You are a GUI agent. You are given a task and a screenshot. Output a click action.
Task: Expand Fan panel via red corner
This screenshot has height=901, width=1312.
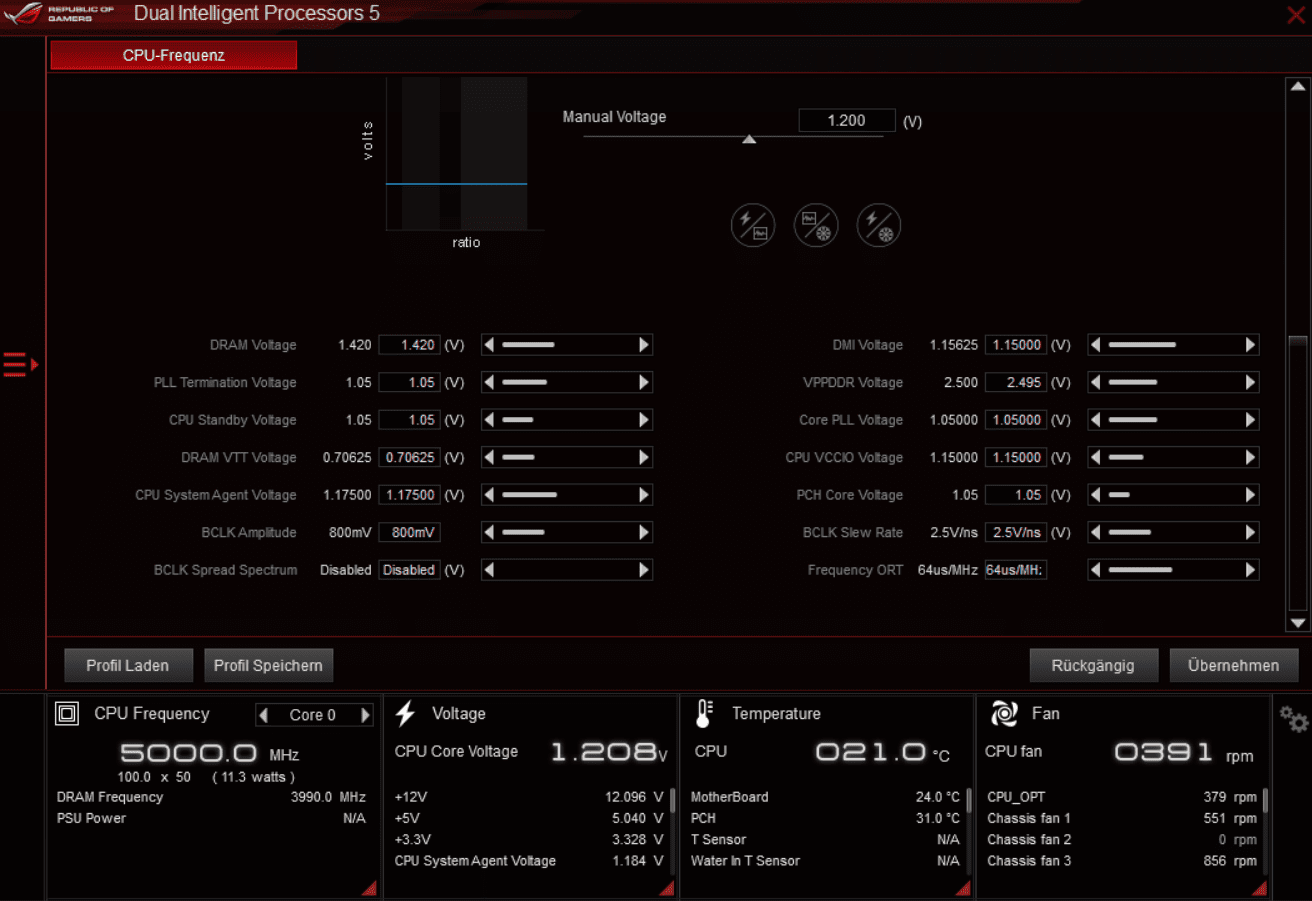point(1260,888)
